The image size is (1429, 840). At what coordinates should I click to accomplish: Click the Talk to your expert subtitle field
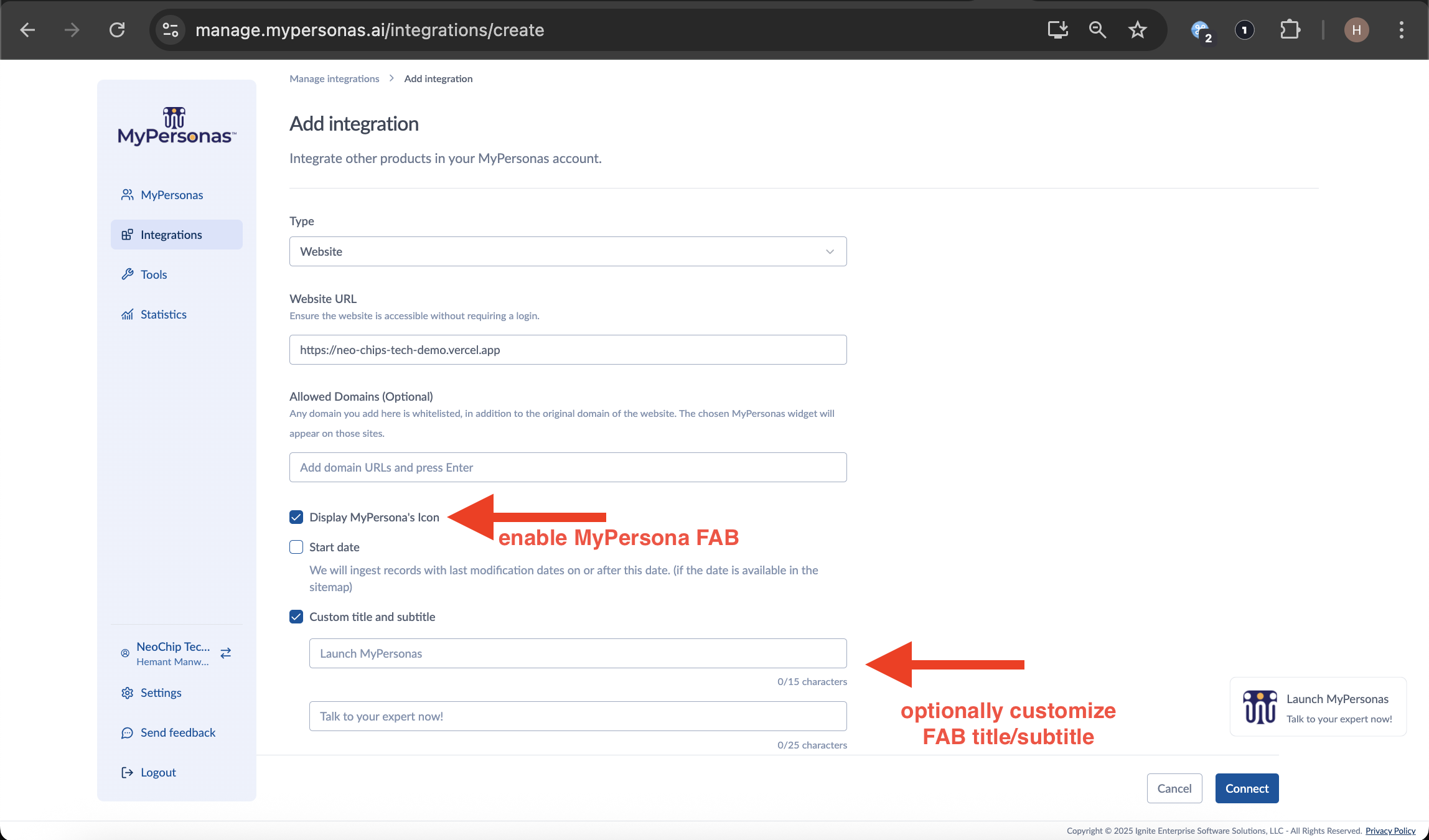pyautogui.click(x=578, y=716)
